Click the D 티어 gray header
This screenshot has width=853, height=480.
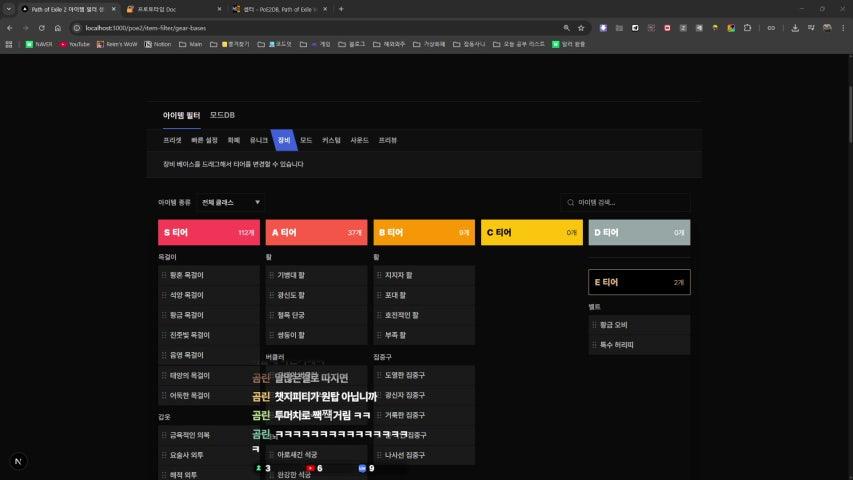pos(639,232)
